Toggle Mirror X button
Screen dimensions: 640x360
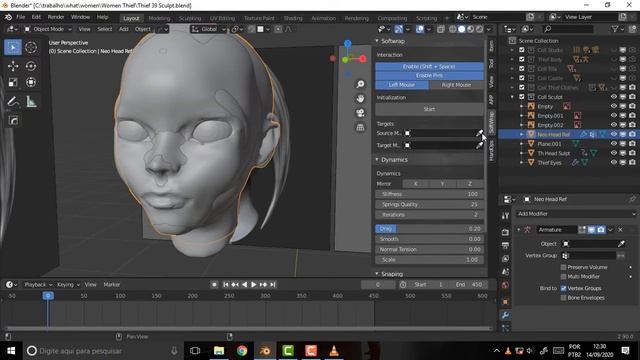tap(416, 184)
